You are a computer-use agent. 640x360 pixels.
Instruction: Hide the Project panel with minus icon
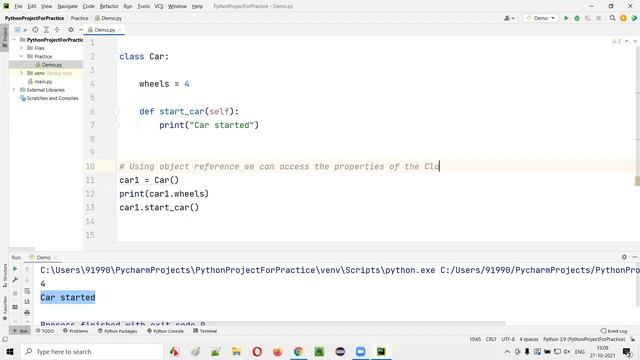pos(80,30)
